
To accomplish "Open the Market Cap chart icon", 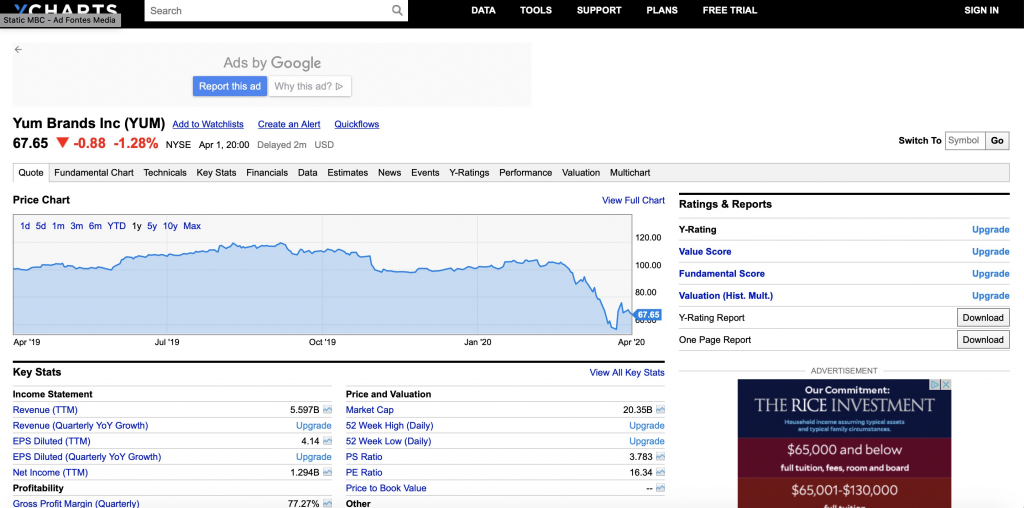I will 660,410.
